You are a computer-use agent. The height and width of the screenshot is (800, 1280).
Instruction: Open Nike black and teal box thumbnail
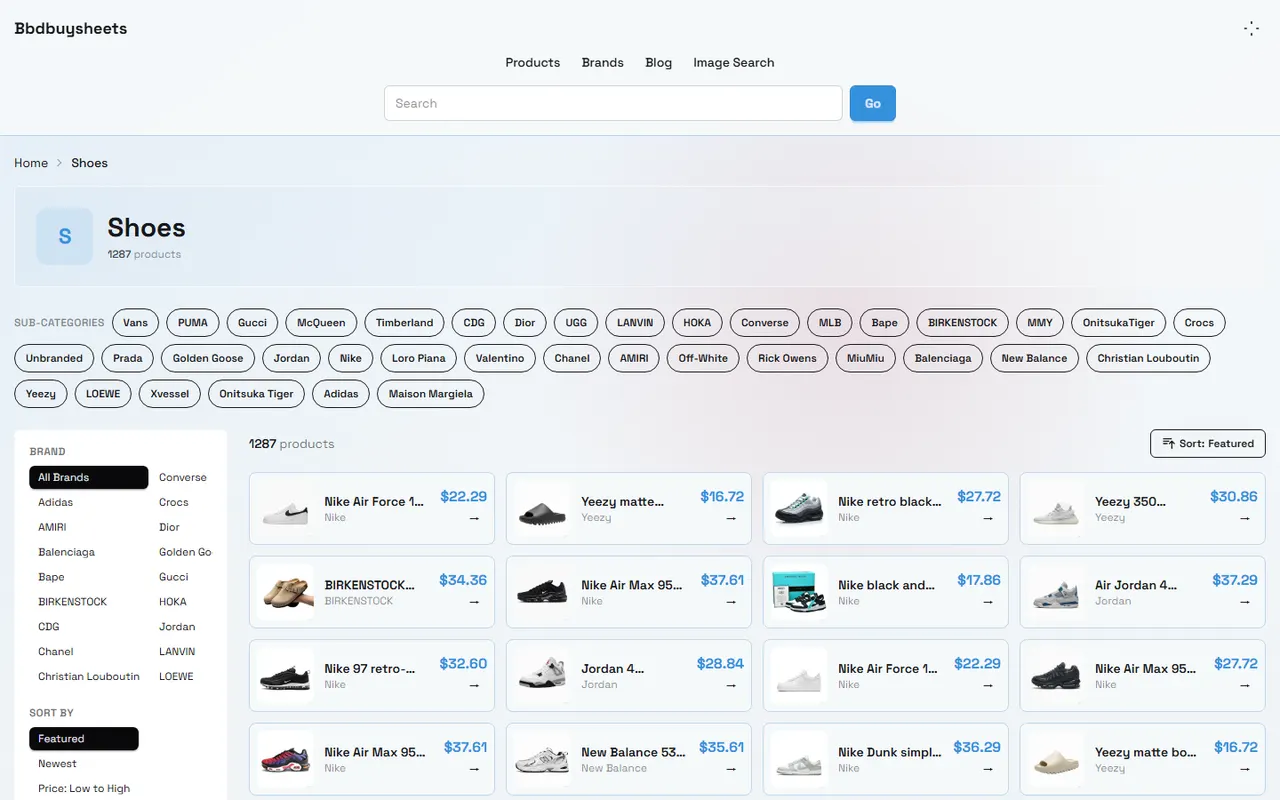point(800,592)
